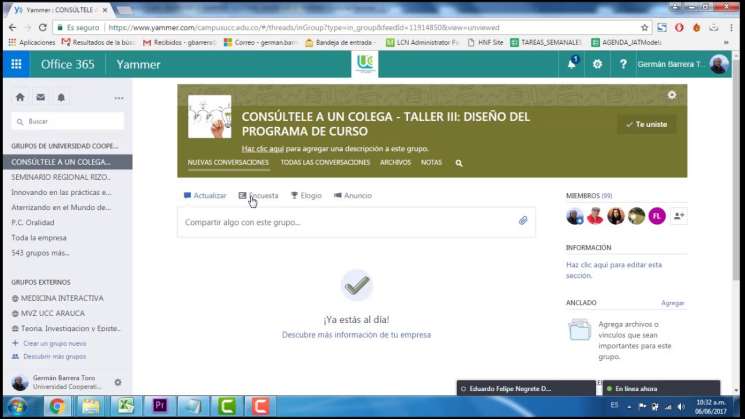Go back in browser history
Screen dimensions: 745x419
pos(12,28)
